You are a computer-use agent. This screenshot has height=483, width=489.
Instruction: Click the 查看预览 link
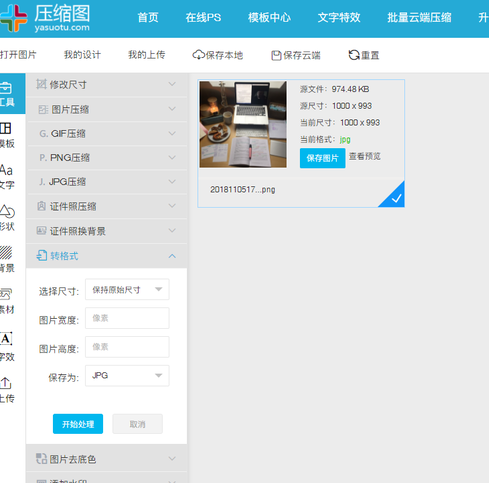365,156
